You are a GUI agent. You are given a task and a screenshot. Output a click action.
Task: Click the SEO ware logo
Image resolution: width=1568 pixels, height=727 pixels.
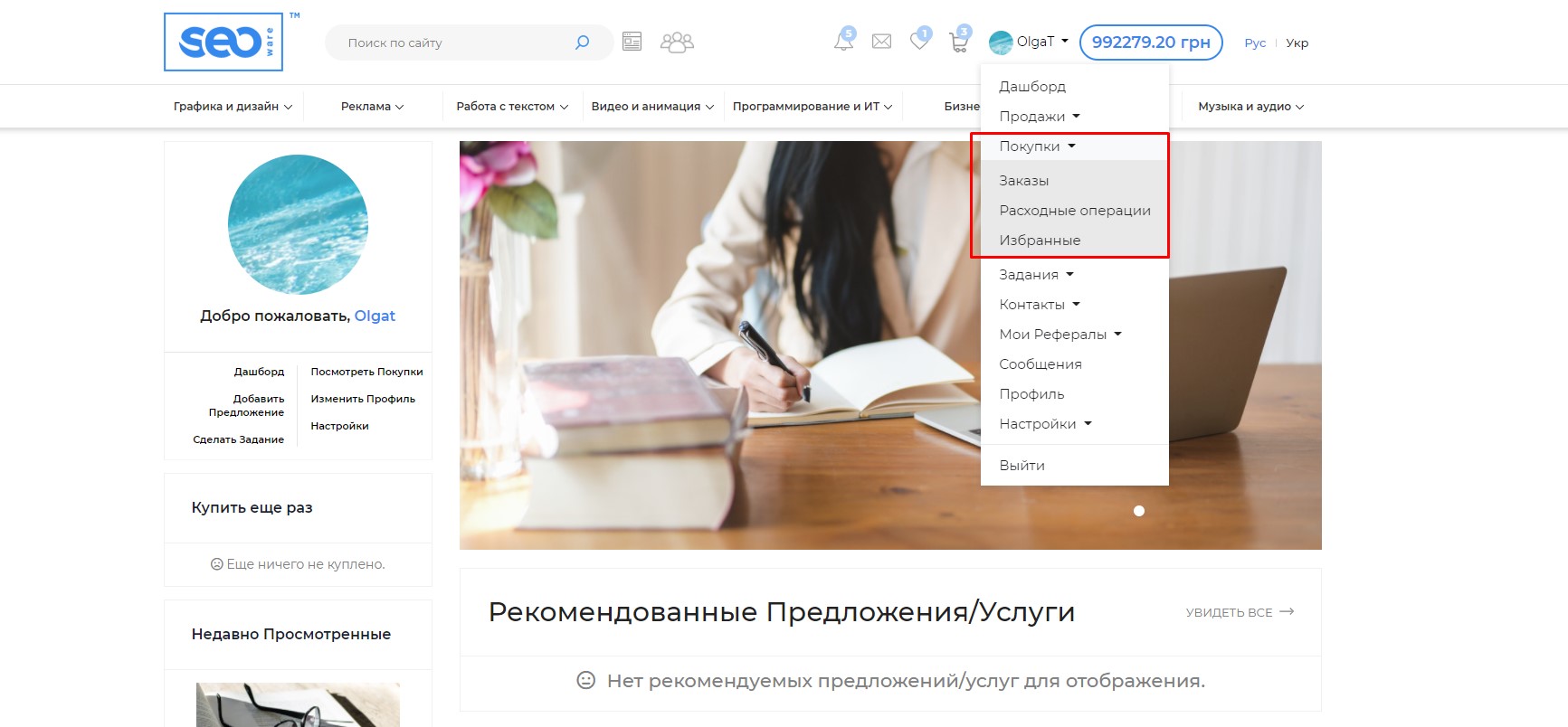[x=223, y=42]
